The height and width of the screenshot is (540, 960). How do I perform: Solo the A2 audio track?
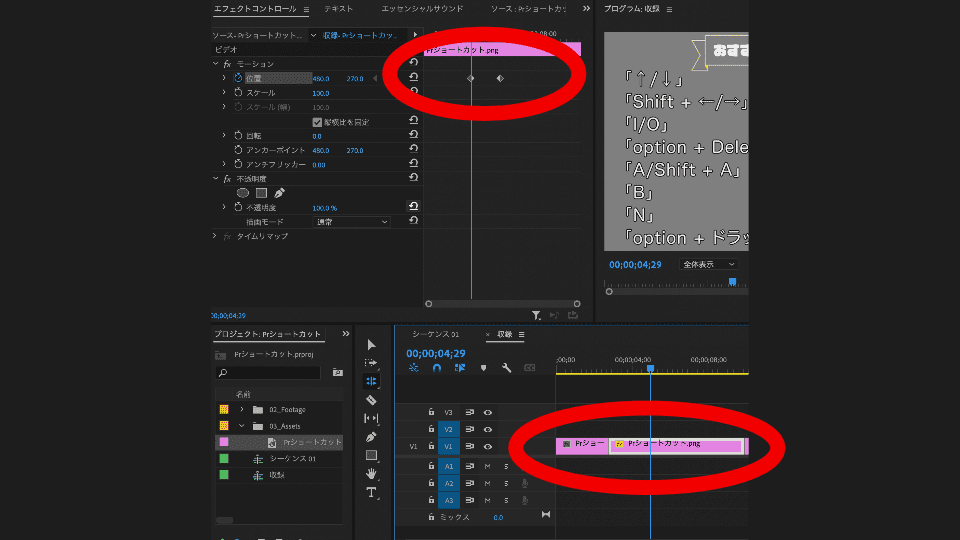[x=506, y=483]
